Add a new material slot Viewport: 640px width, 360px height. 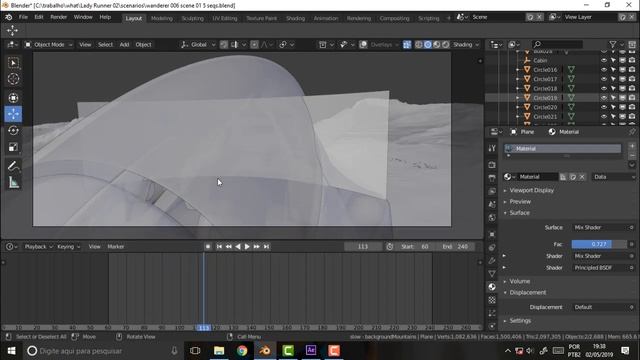632,146
